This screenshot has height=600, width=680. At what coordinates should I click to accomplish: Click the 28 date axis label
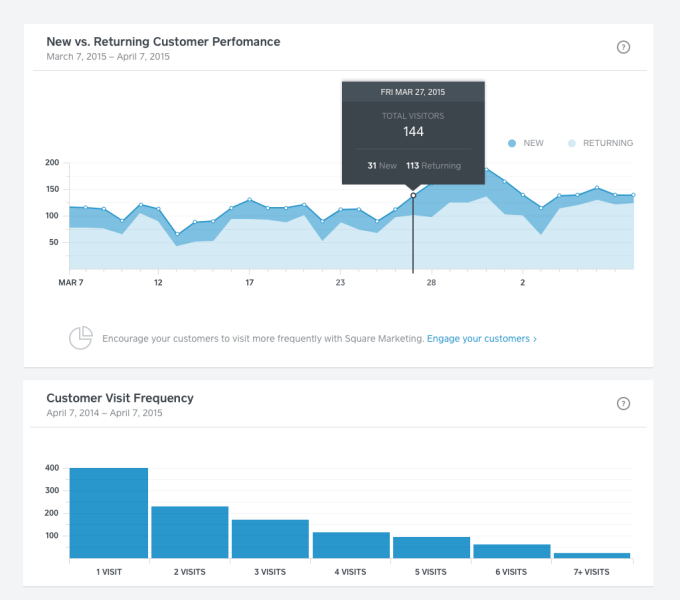pyautogui.click(x=431, y=283)
